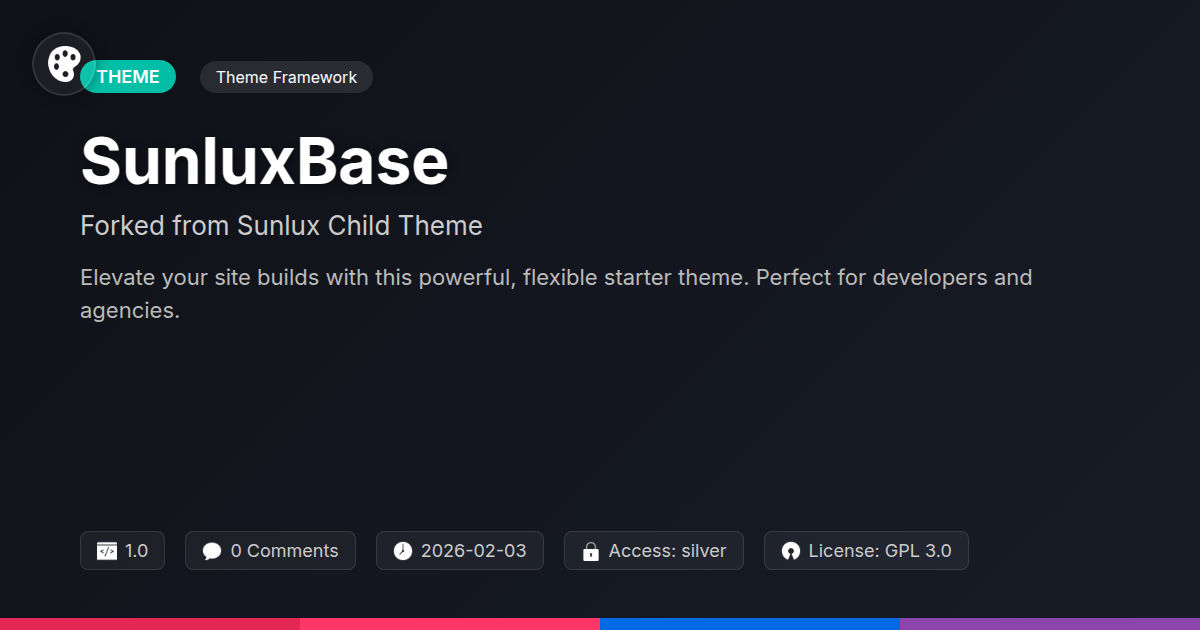Click the padlock access icon
This screenshot has height=630, width=1200.
tap(591, 551)
